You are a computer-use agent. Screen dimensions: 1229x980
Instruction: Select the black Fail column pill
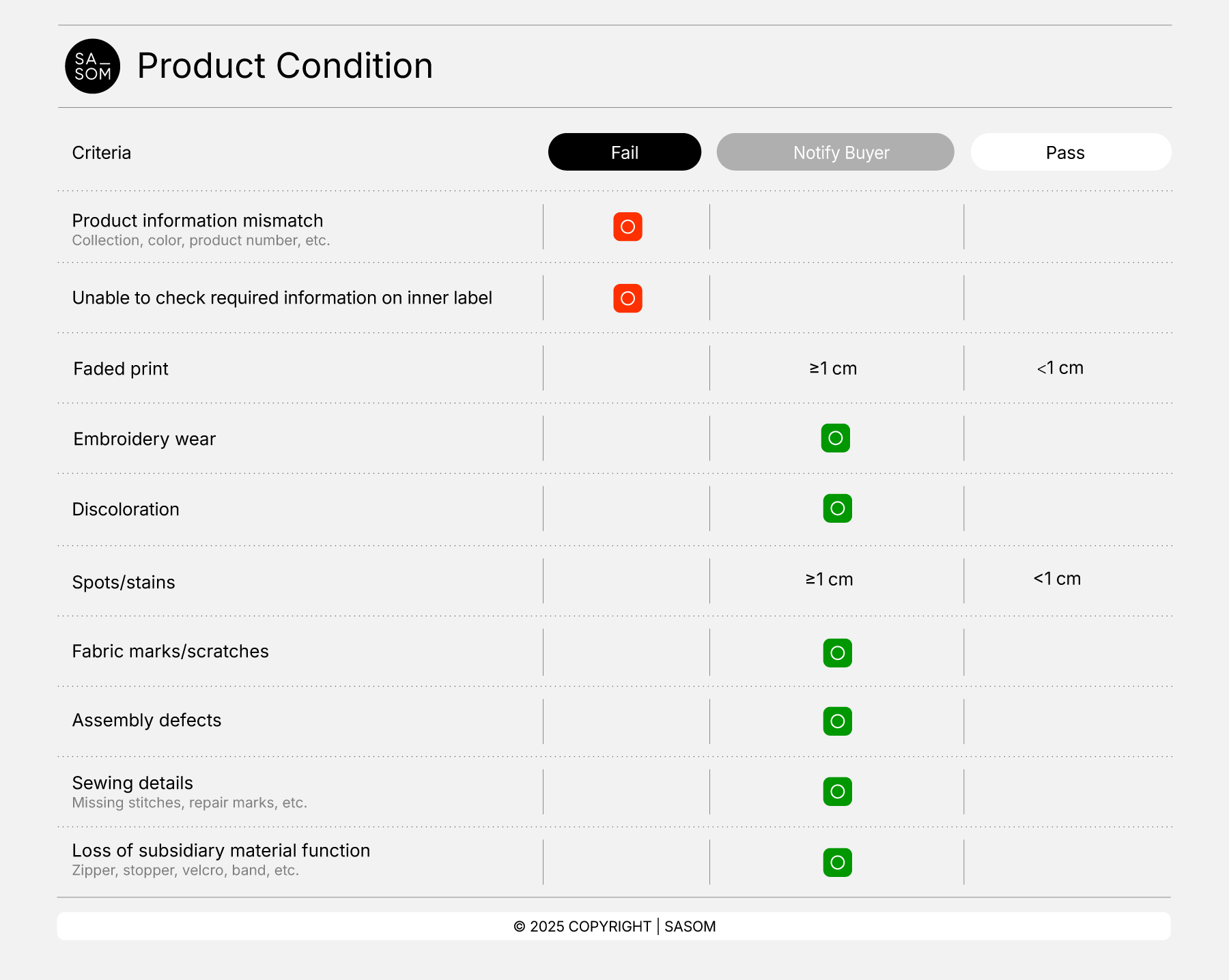(x=624, y=152)
